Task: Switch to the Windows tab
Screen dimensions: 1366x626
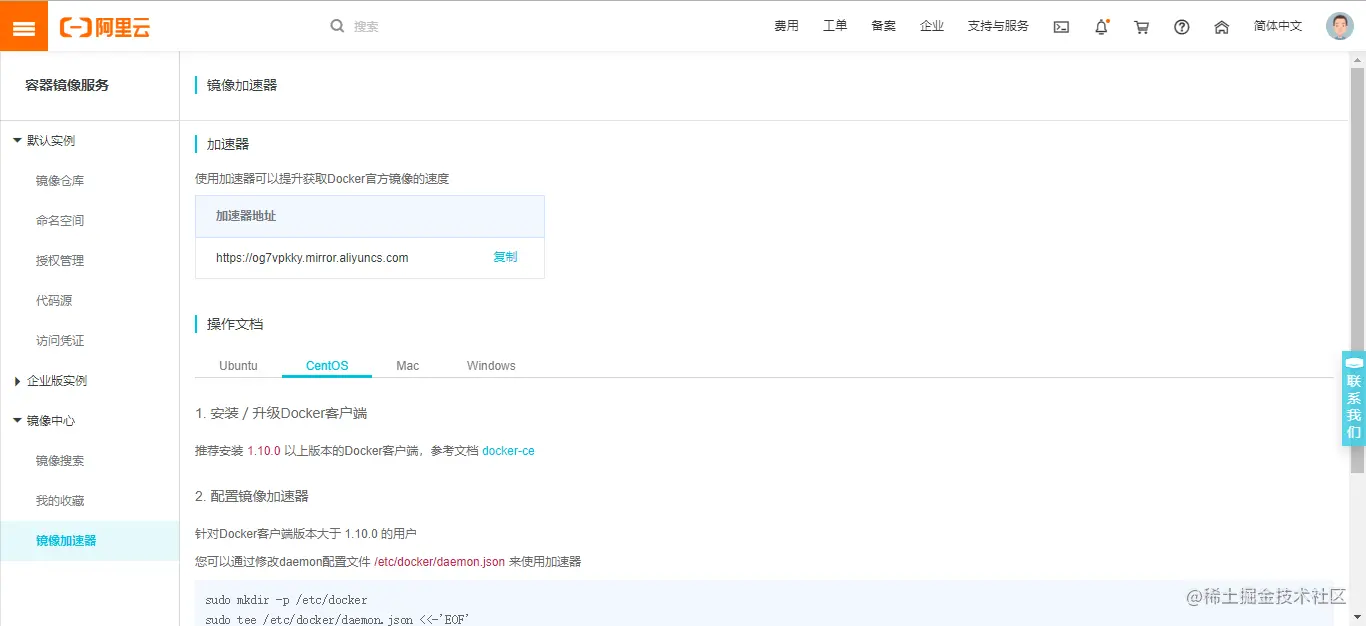Action: [x=491, y=366]
